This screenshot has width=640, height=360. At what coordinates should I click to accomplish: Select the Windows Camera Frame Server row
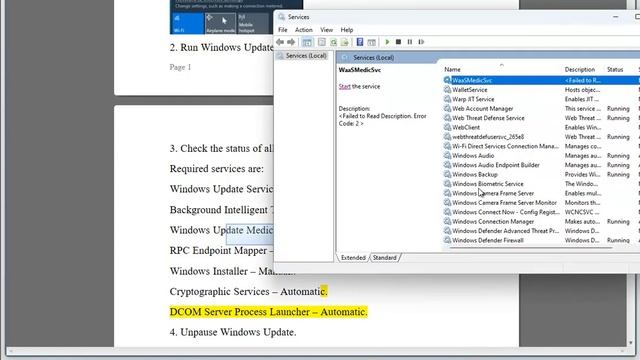tap(541, 193)
